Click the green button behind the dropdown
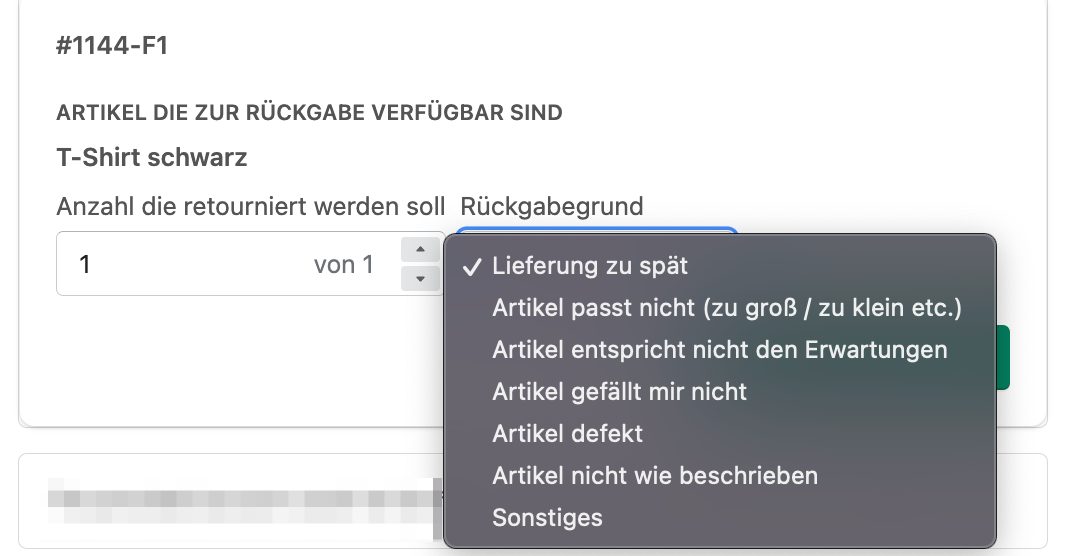Image resolution: width=1090 pixels, height=556 pixels. [1003, 357]
